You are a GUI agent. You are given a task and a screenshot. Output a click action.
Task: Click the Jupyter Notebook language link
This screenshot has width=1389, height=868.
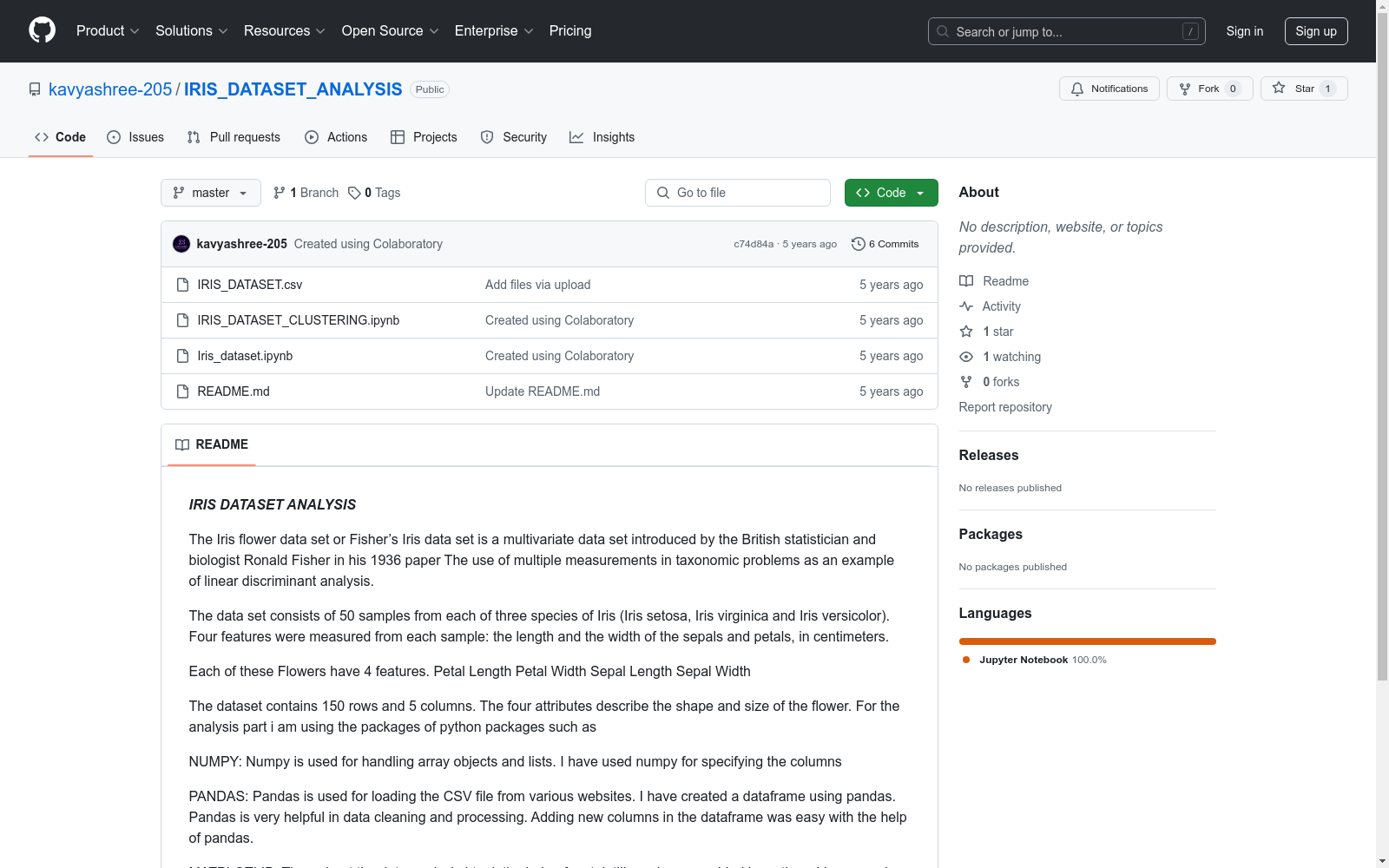1034,660
